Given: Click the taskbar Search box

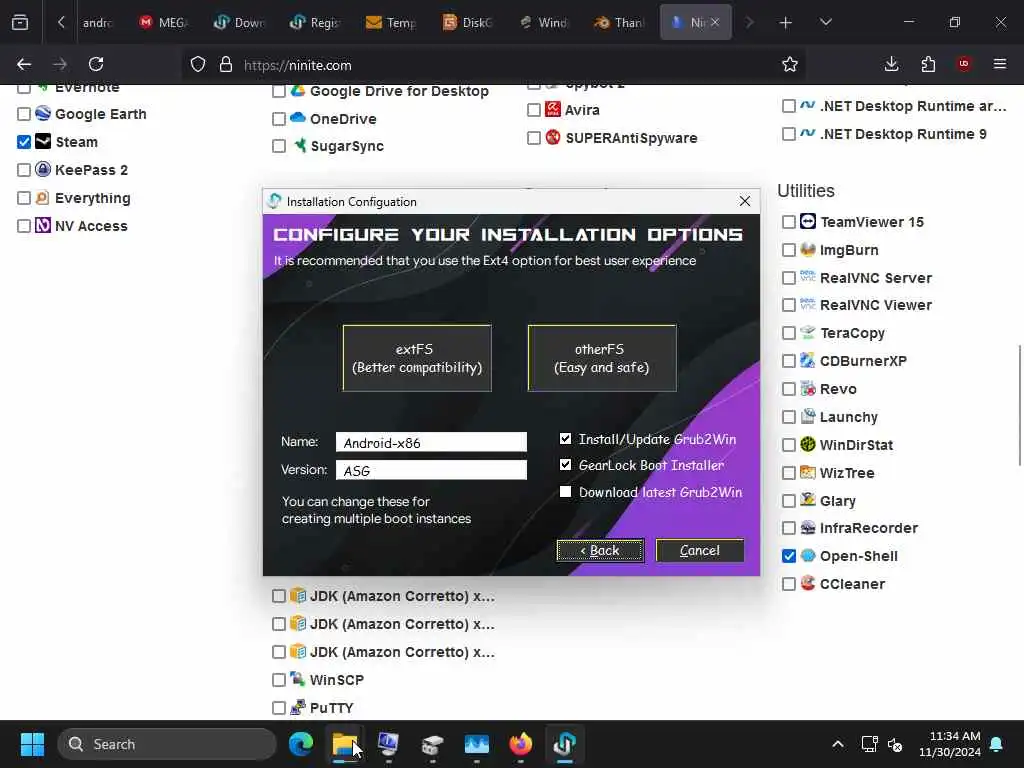Looking at the screenshot, I should [x=167, y=744].
